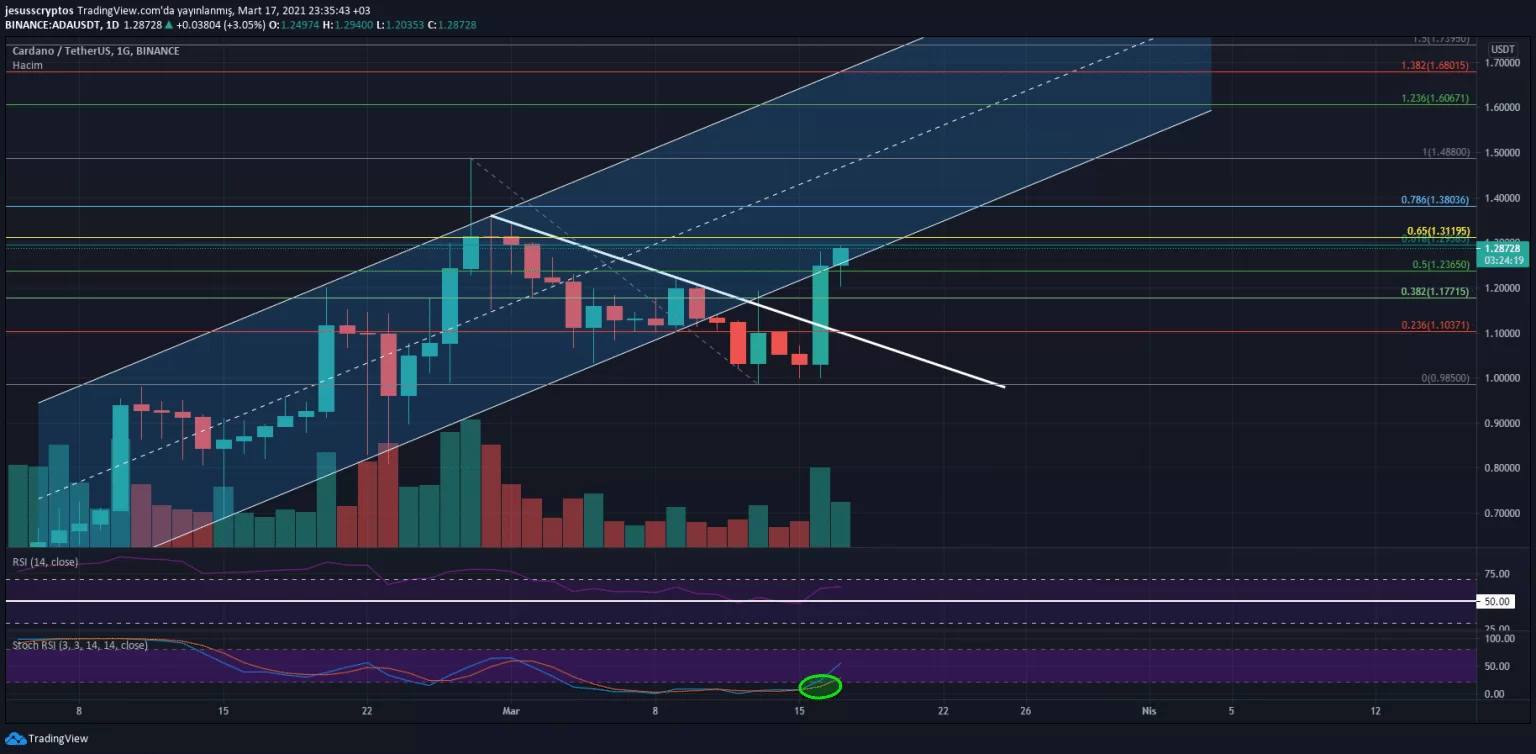Open the USDT currency selector
The height and width of the screenshot is (754, 1536).
(1502, 49)
